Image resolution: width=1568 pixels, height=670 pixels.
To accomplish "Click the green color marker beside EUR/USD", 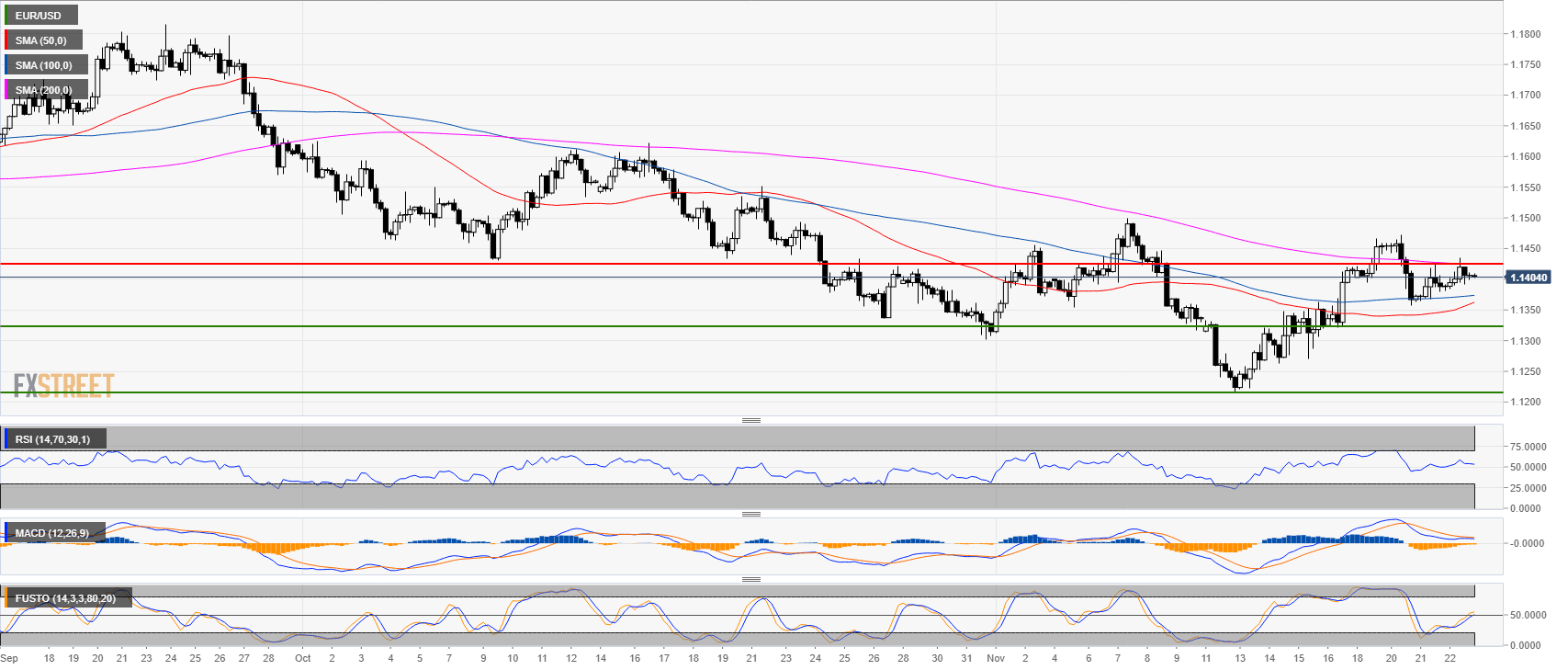I will pyautogui.click(x=6, y=16).
